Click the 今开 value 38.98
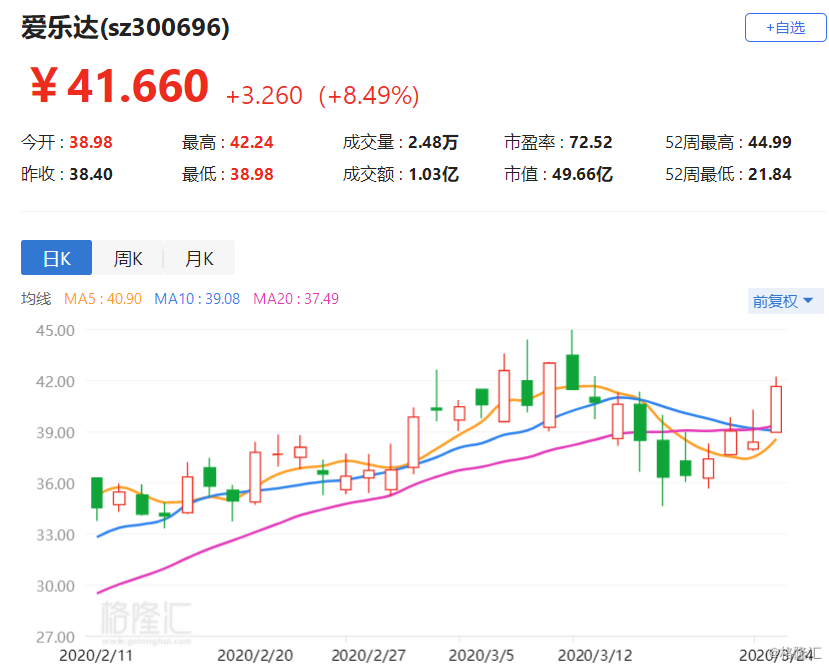 [x=91, y=142]
